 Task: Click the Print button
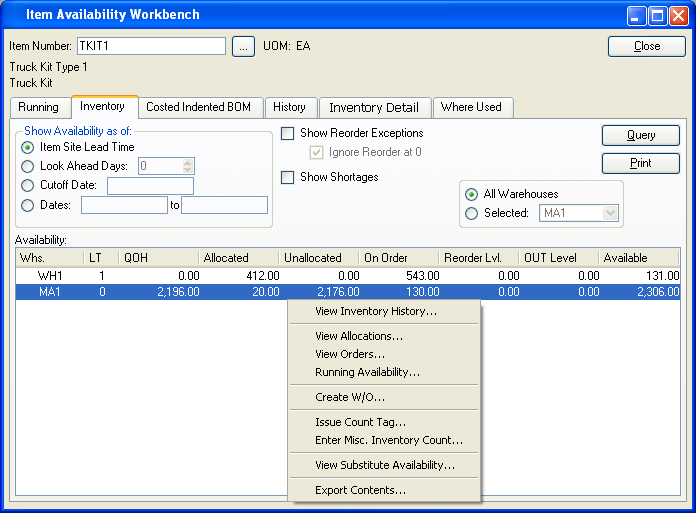click(x=640, y=163)
